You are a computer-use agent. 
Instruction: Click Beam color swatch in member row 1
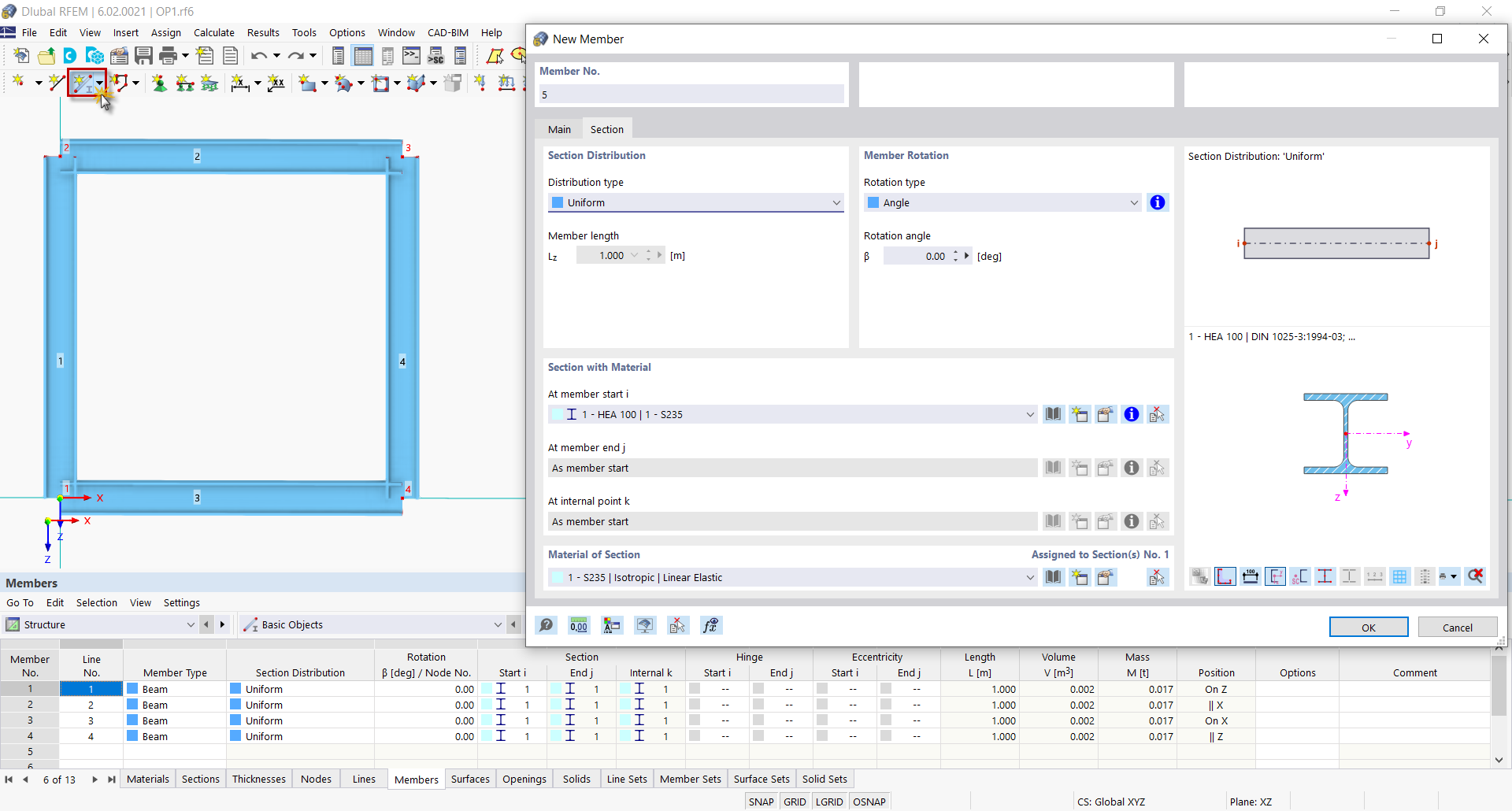[132, 689]
